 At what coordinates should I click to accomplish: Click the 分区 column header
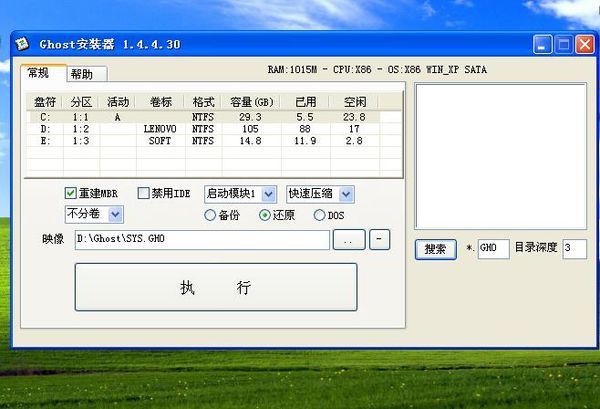pyautogui.click(x=81, y=102)
